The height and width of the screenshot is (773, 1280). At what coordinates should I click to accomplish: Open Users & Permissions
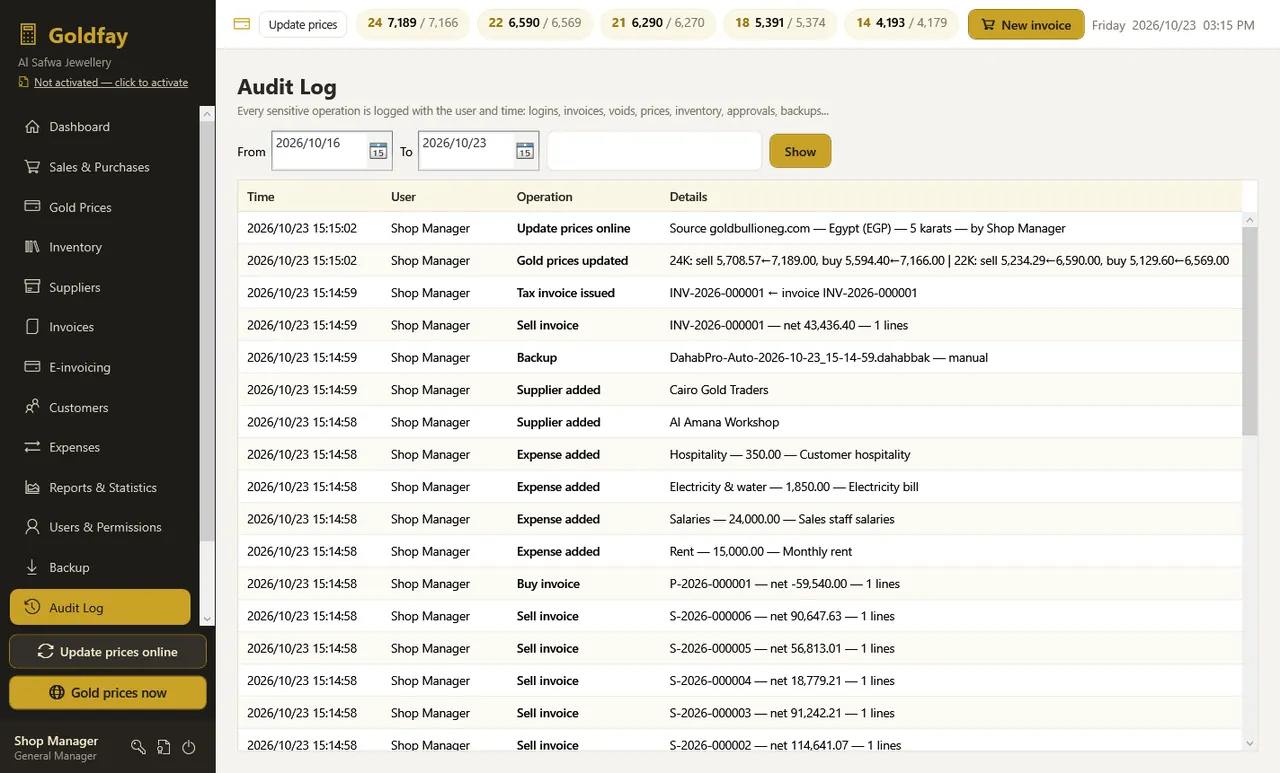[100, 527]
